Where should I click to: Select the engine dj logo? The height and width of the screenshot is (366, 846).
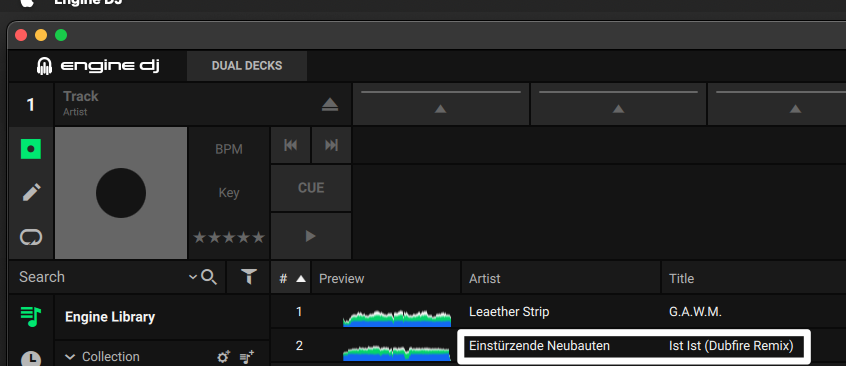coord(98,66)
